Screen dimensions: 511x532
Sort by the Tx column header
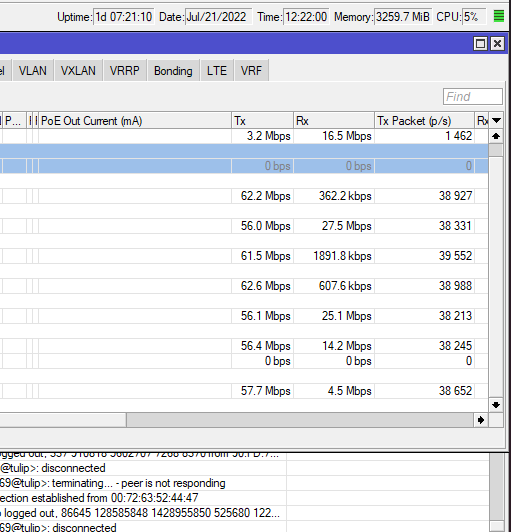(x=262, y=121)
